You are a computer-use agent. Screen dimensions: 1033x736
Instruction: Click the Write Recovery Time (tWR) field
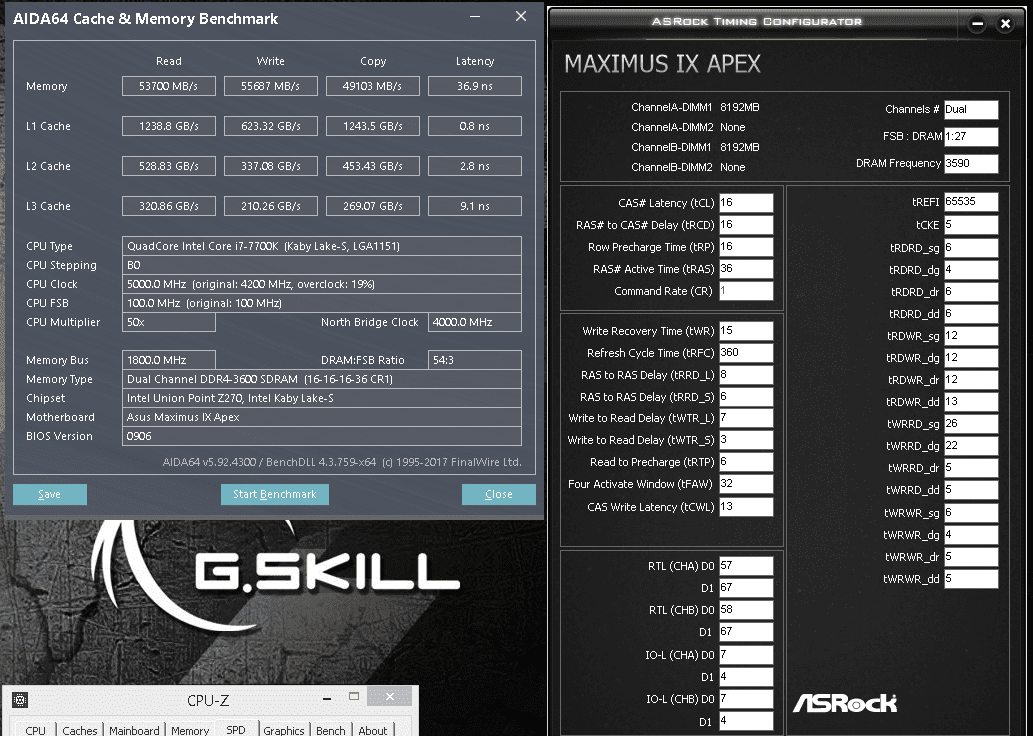(746, 331)
